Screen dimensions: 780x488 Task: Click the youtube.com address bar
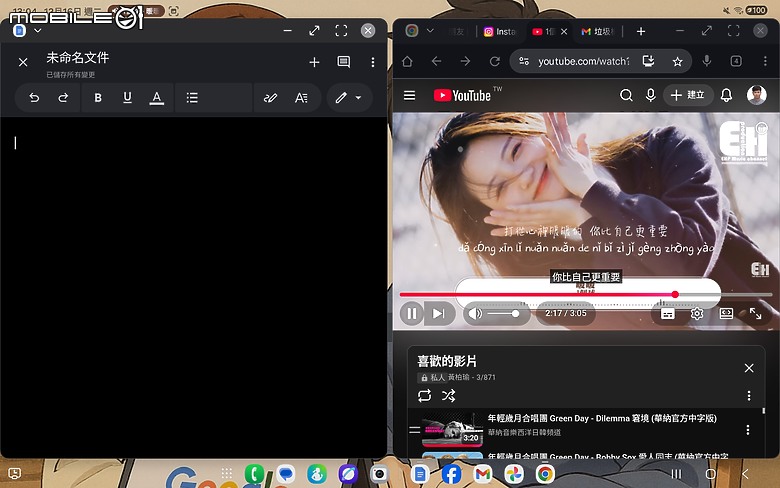click(584, 61)
